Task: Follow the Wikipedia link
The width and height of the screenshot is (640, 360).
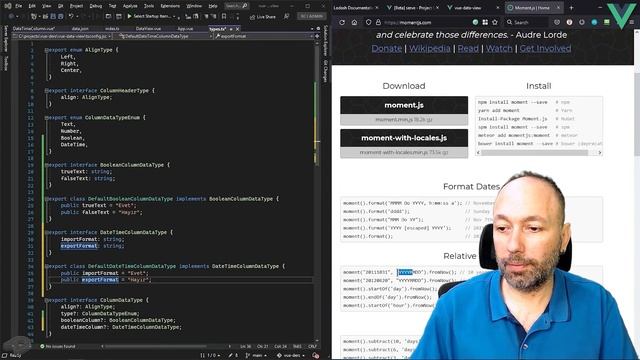Action: [x=429, y=48]
